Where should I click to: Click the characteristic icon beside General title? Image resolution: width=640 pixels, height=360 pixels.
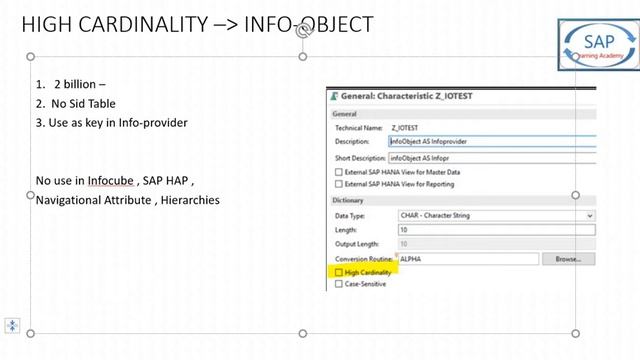tap(334, 96)
